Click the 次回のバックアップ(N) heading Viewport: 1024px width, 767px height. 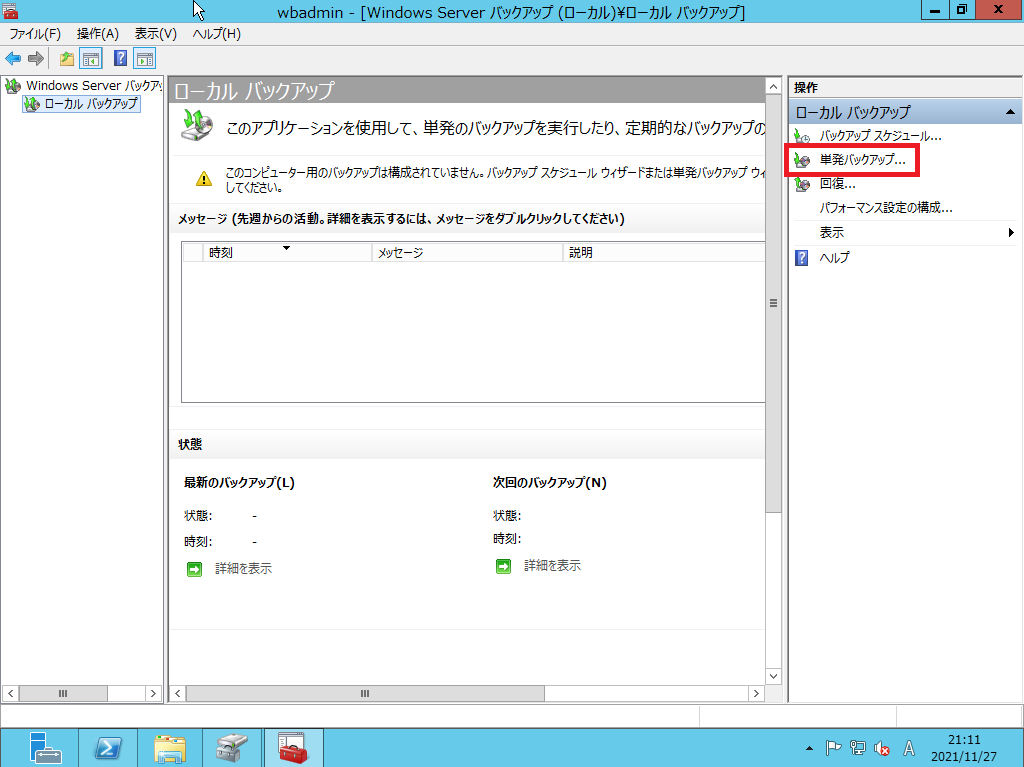550,483
